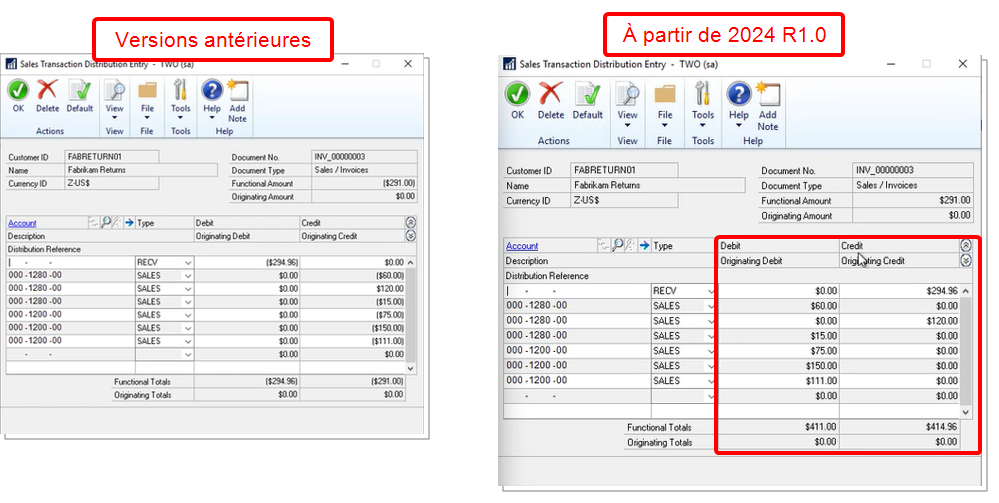This screenshot has height=503, width=999.
Task: Click Name field Fabrikam Returns in 2024 R1.0 window
Action: click(x=658, y=186)
